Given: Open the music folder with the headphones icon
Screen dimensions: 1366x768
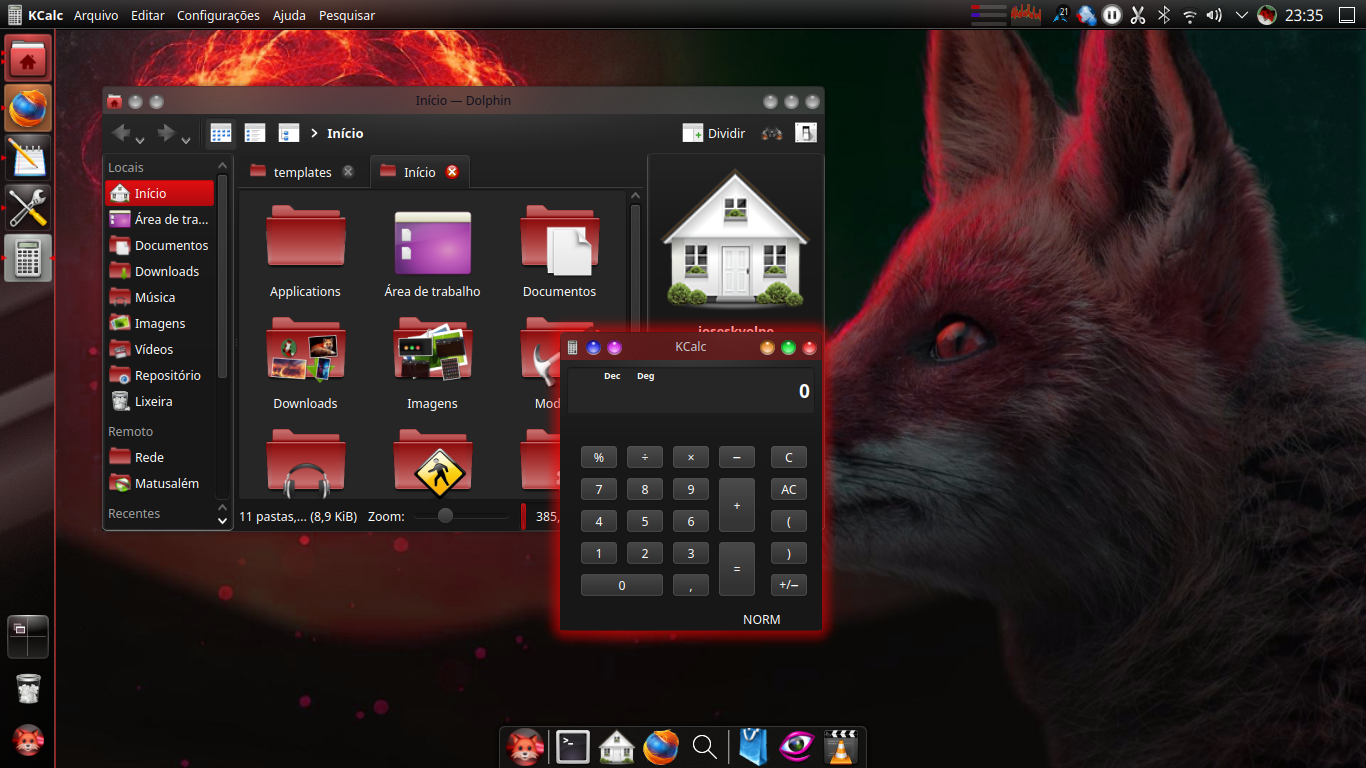Looking at the screenshot, I should (305, 464).
